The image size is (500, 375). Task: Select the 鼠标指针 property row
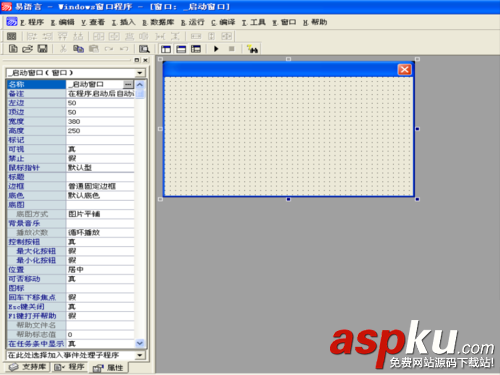coord(71,168)
